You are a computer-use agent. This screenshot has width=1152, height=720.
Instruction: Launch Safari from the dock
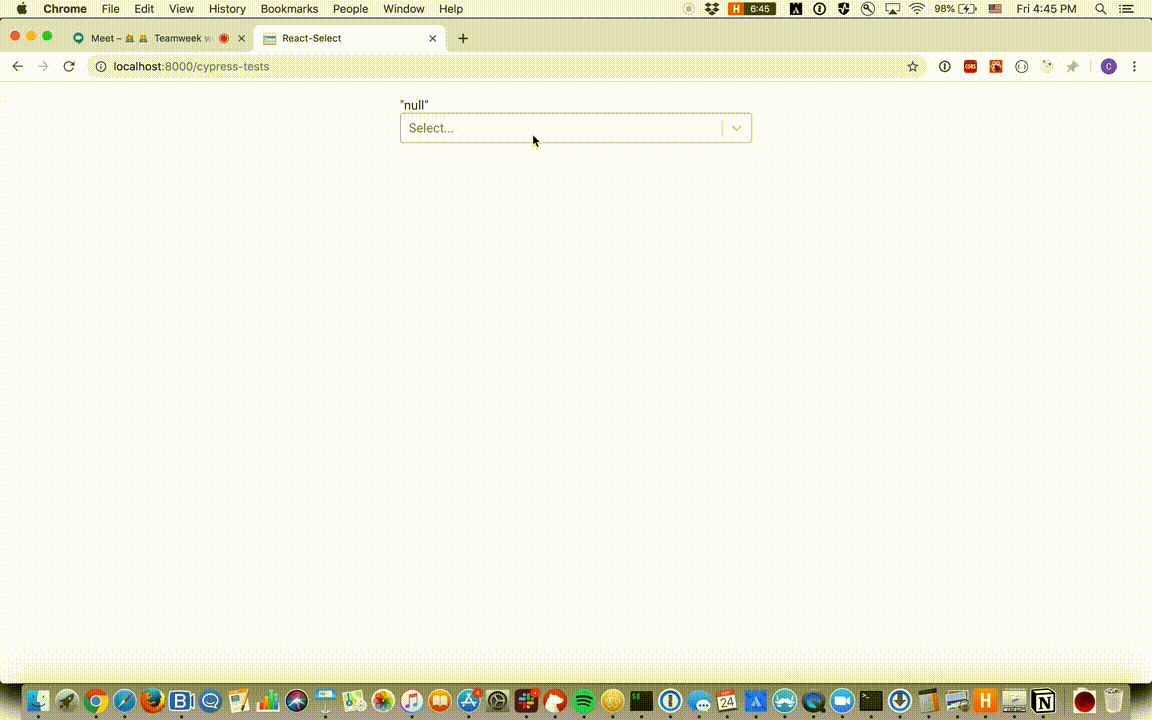point(124,701)
